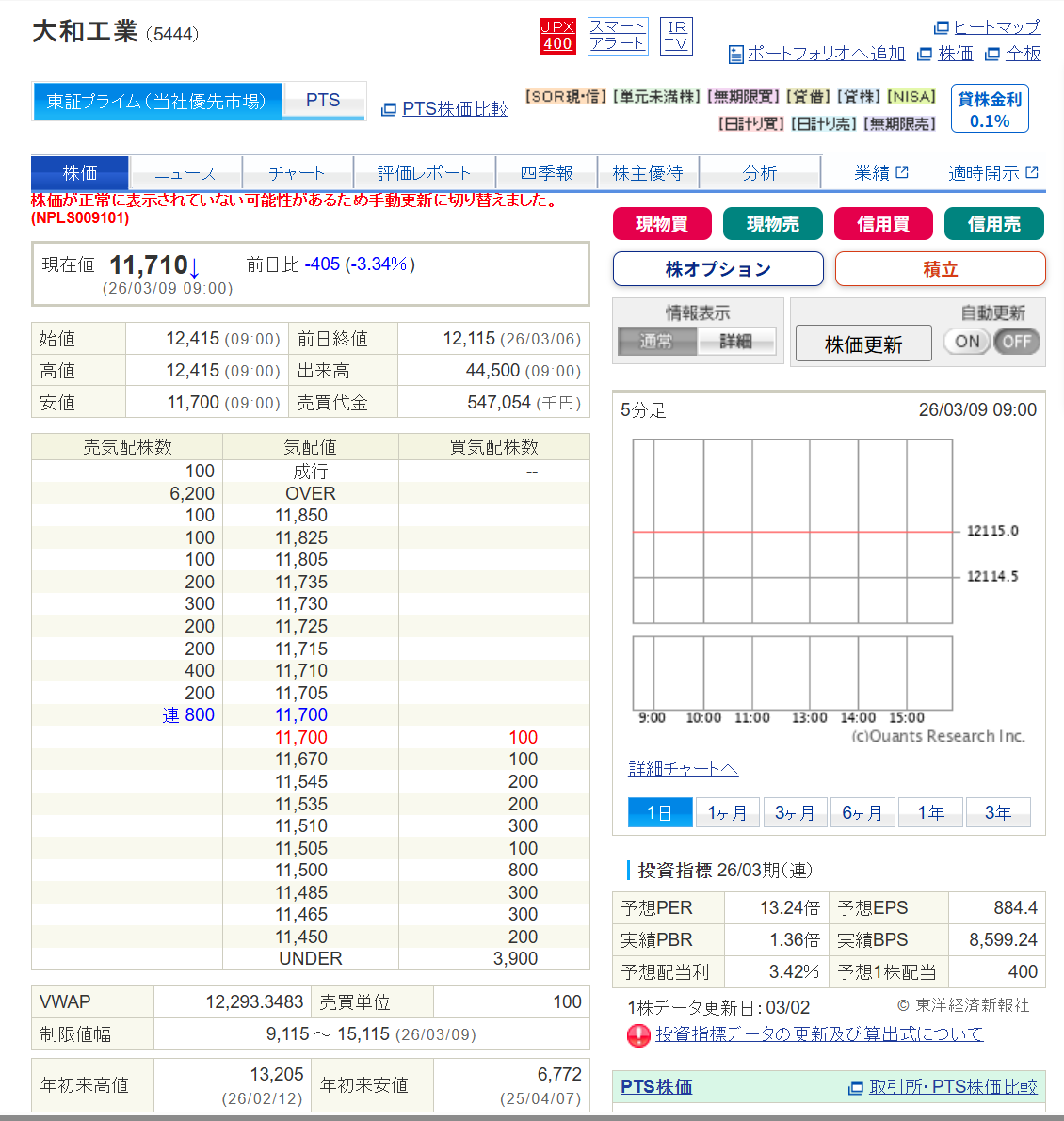Open the IR TV icon
Viewport: 1064px width, 1121px height.
tap(676, 36)
